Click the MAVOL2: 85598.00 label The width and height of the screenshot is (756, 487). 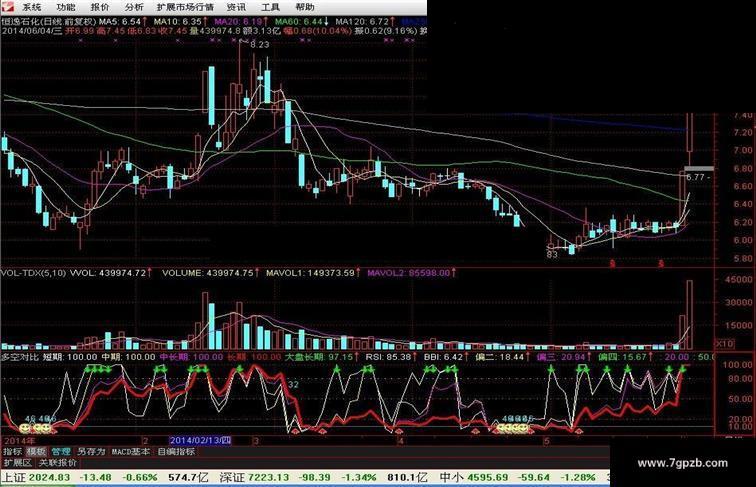pos(408,273)
